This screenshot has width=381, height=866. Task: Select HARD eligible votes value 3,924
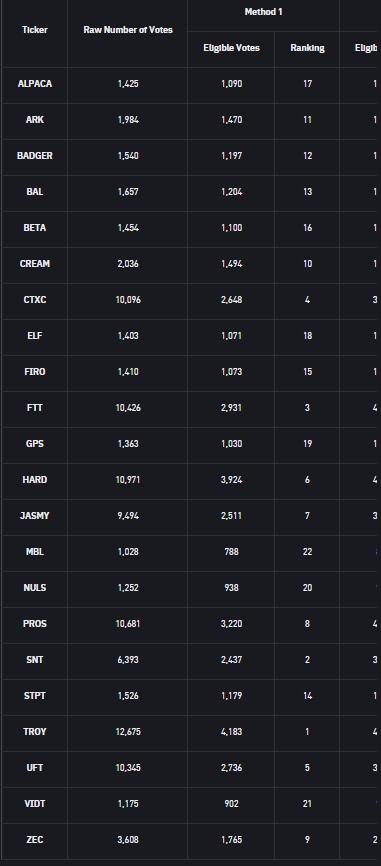231,480
